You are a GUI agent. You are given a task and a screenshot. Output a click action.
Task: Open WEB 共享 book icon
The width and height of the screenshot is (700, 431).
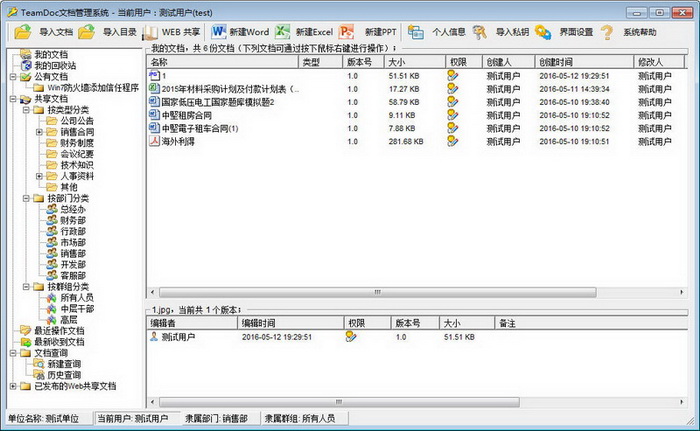tap(150, 32)
